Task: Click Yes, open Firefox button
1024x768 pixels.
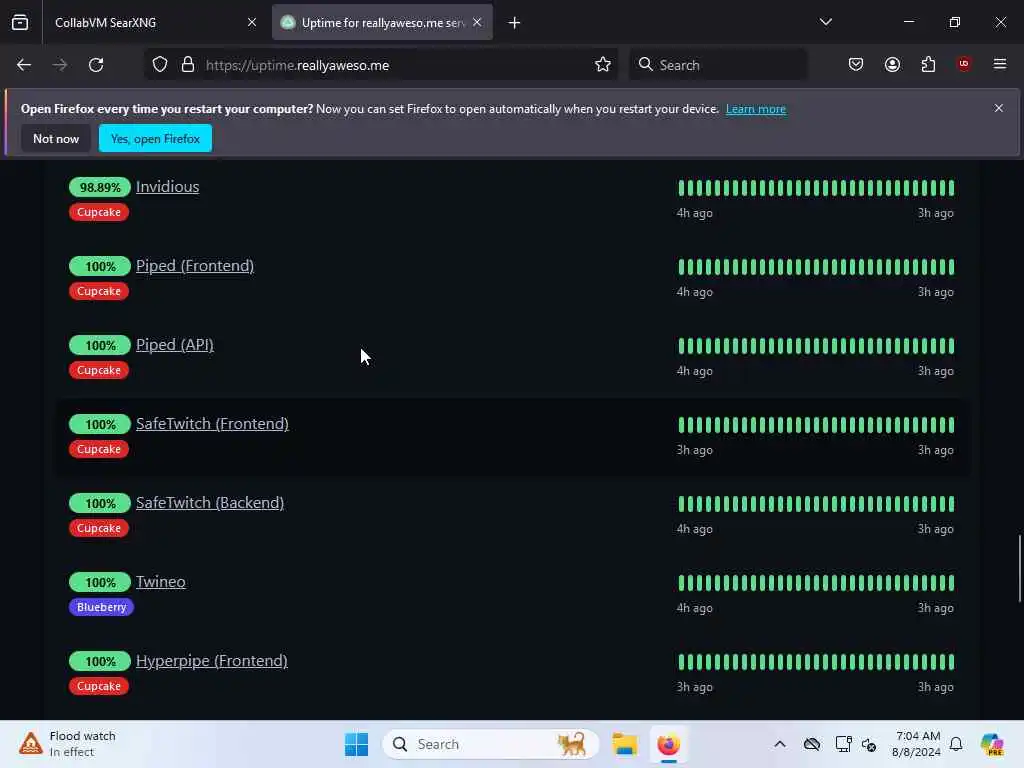Action: [x=155, y=138]
